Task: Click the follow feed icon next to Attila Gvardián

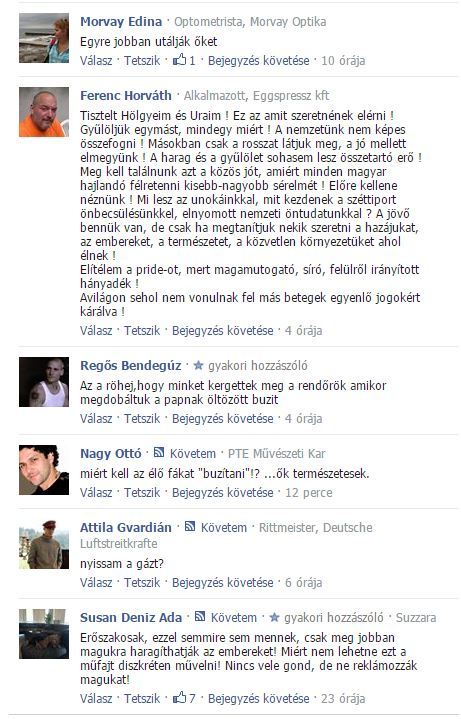Action: (x=190, y=526)
